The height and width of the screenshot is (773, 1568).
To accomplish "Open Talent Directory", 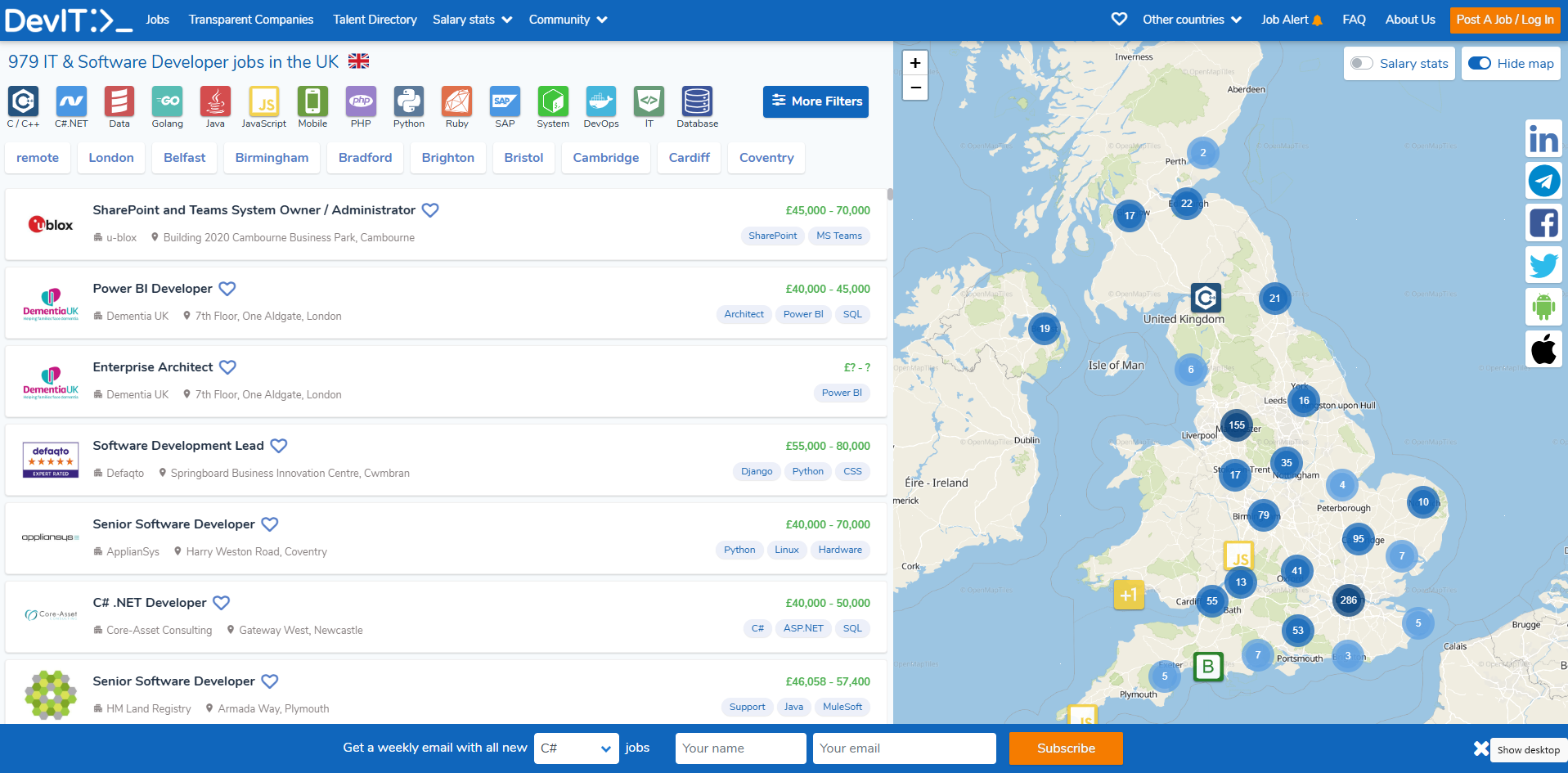I will (x=375, y=20).
